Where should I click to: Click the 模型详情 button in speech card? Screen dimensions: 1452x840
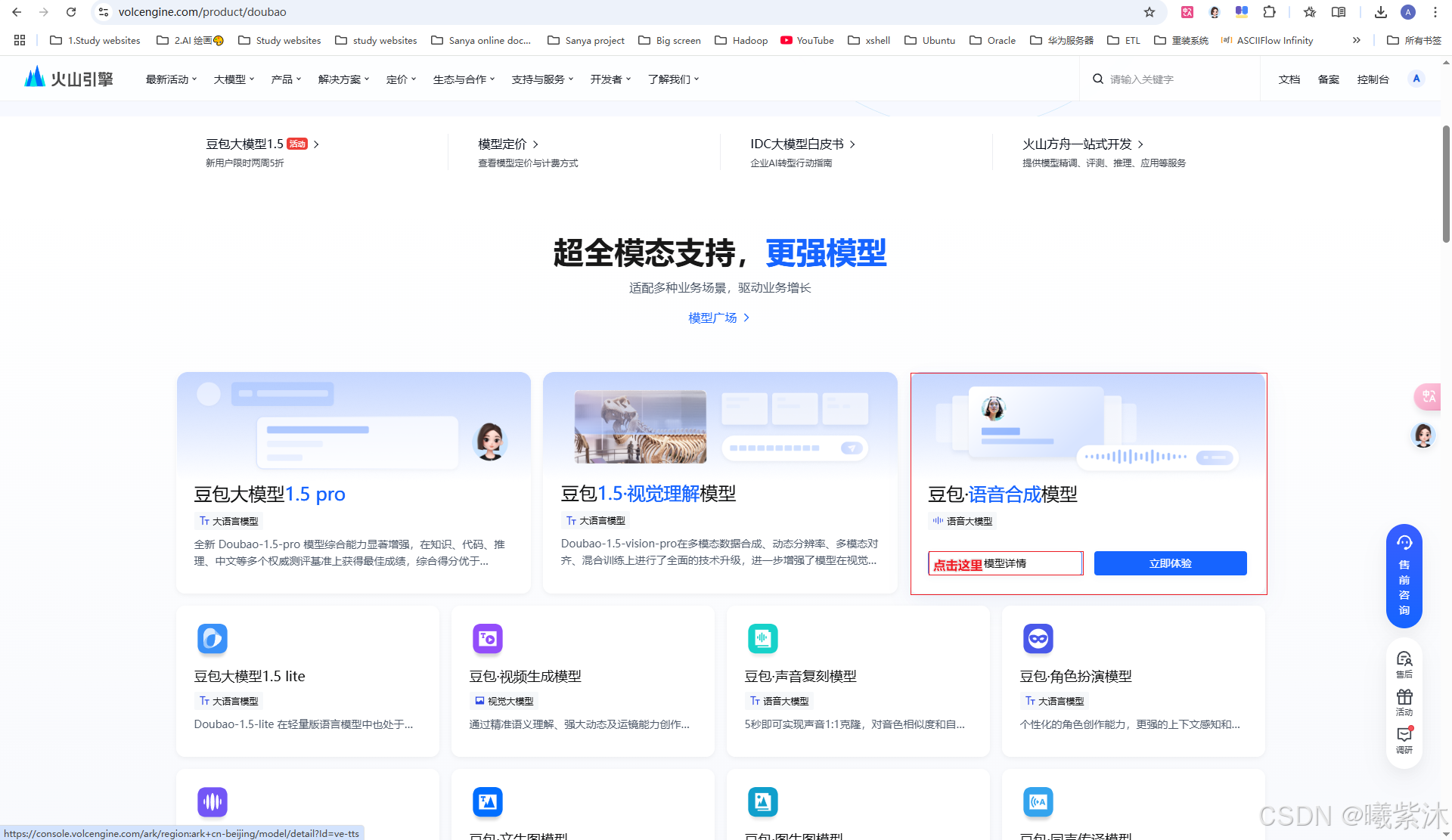coord(1005,563)
